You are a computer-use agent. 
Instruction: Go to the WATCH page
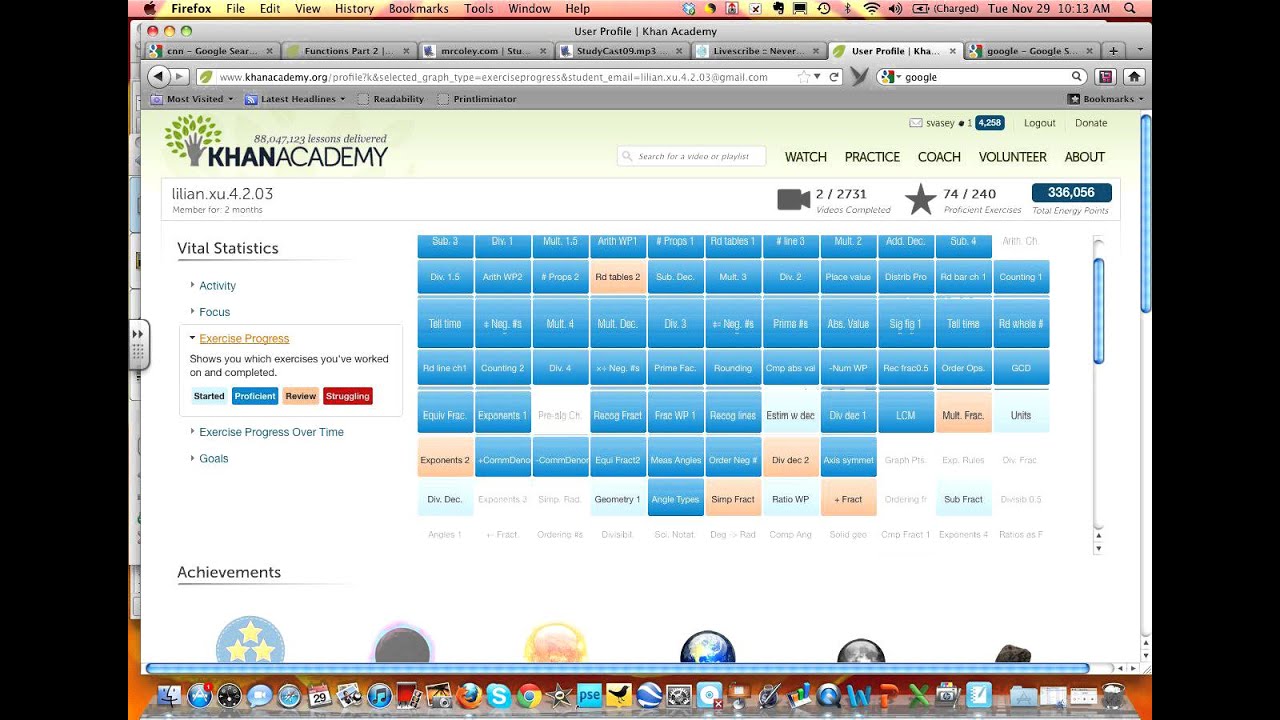806,157
